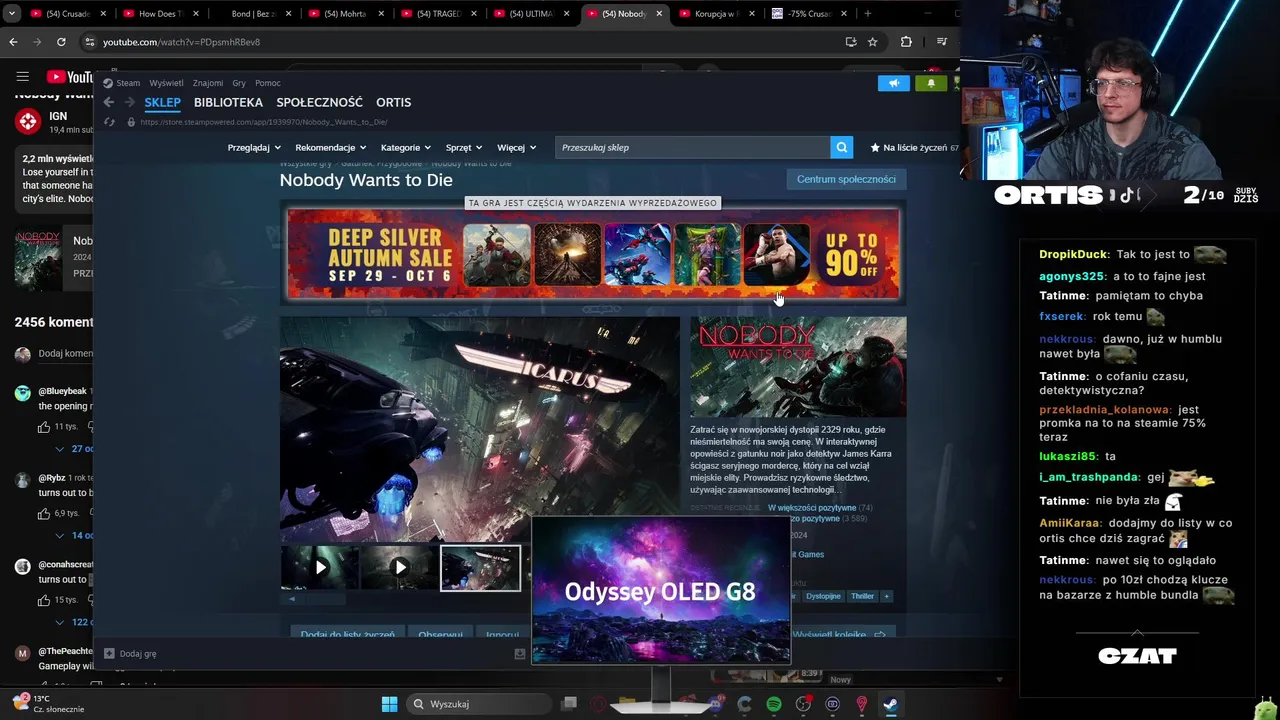This screenshot has width=1280, height=720.
Task: Bookmark this page with the star icon
Action: pyautogui.click(x=873, y=42)
